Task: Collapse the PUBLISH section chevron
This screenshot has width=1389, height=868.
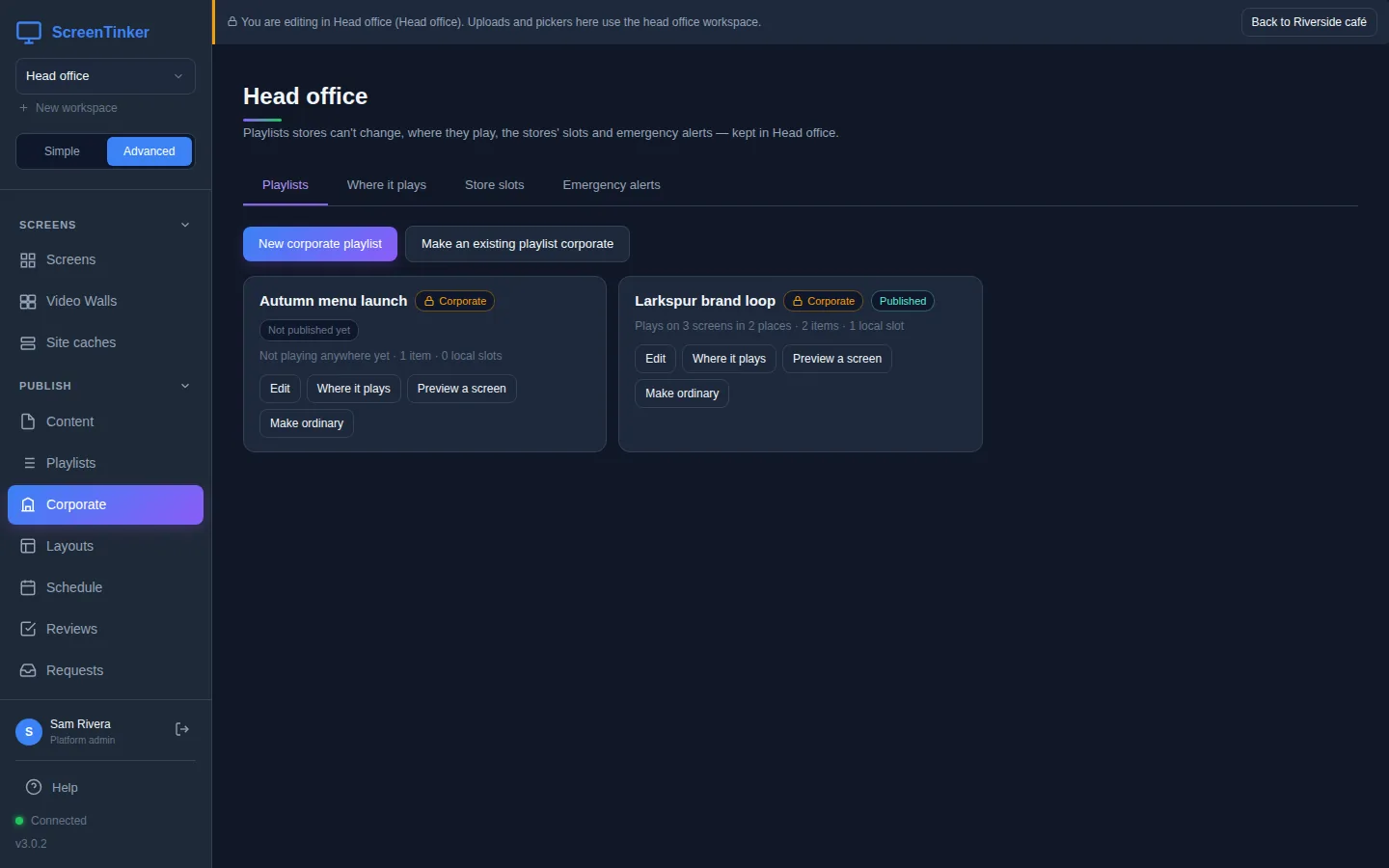Action: 185,387
